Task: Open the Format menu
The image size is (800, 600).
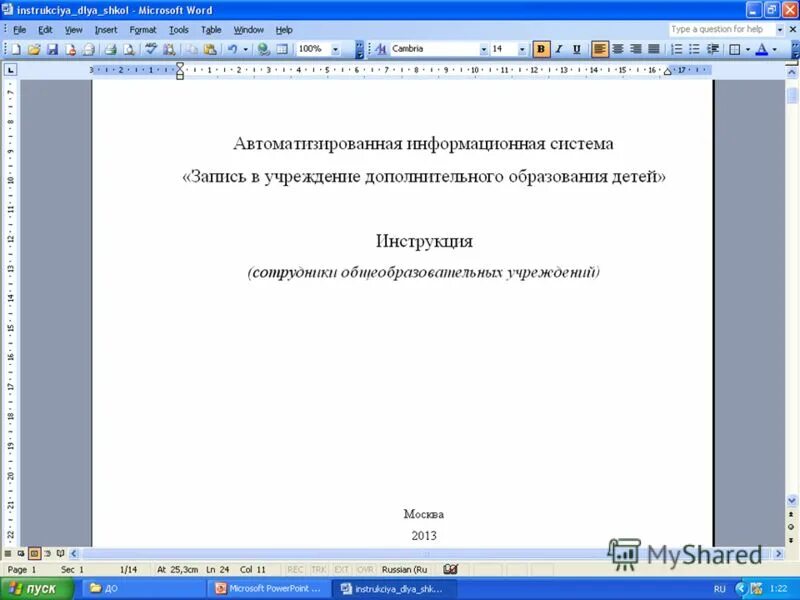Action: (x=143, y=29)
